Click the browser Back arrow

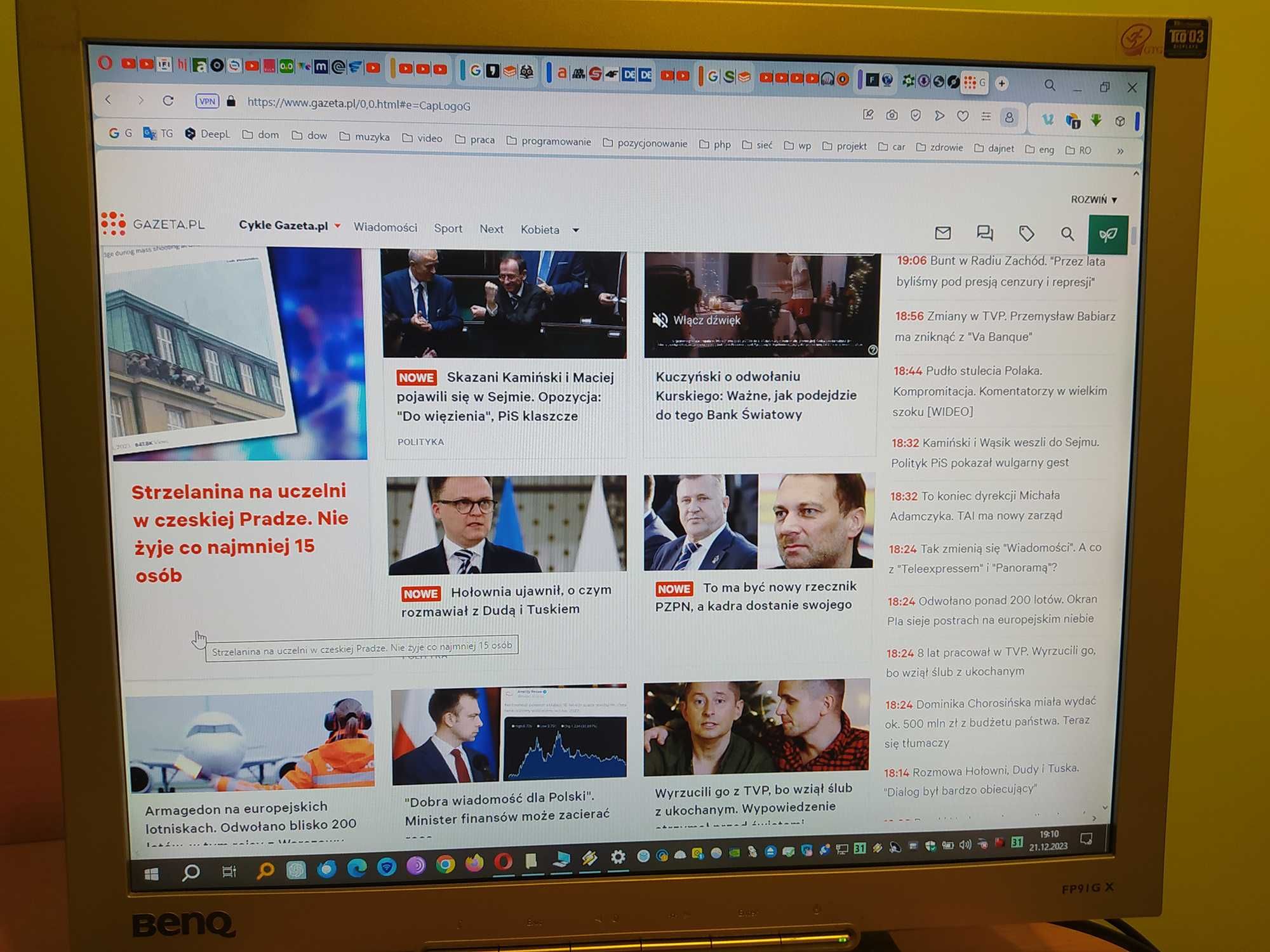(109, 99)
